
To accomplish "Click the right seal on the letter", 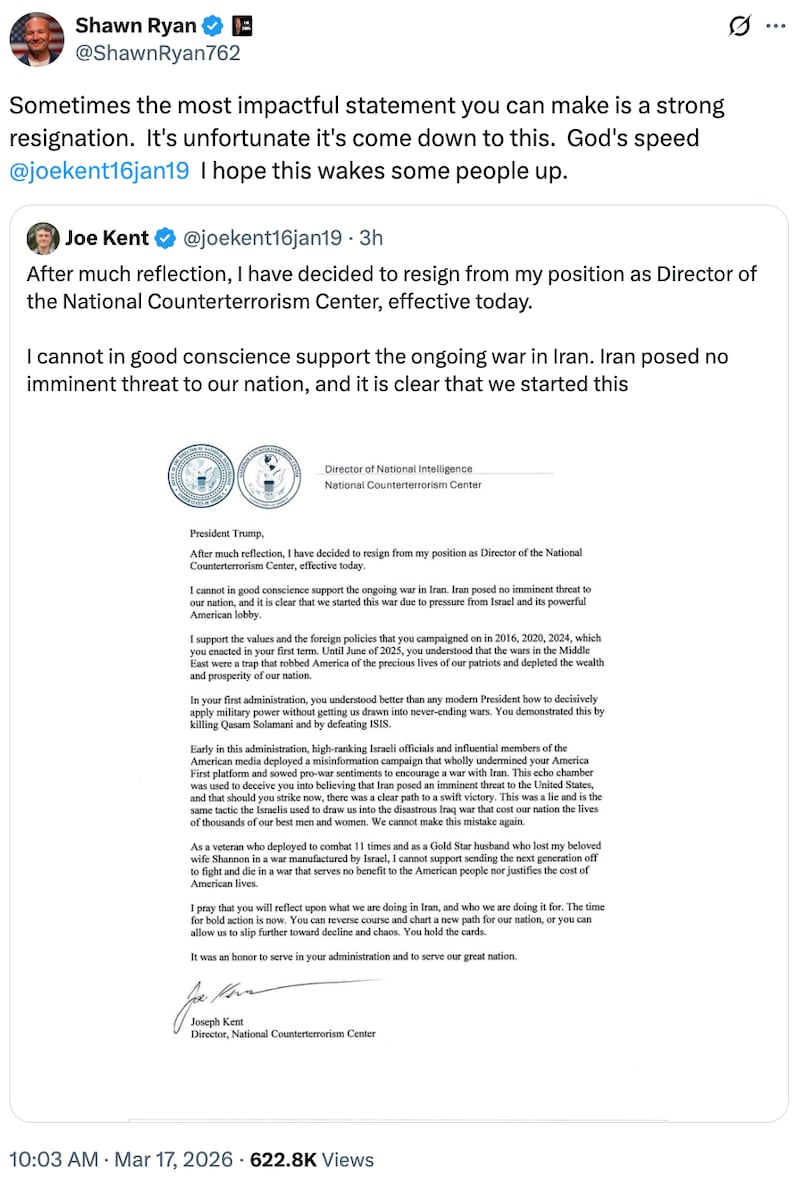I will [268, 475].
